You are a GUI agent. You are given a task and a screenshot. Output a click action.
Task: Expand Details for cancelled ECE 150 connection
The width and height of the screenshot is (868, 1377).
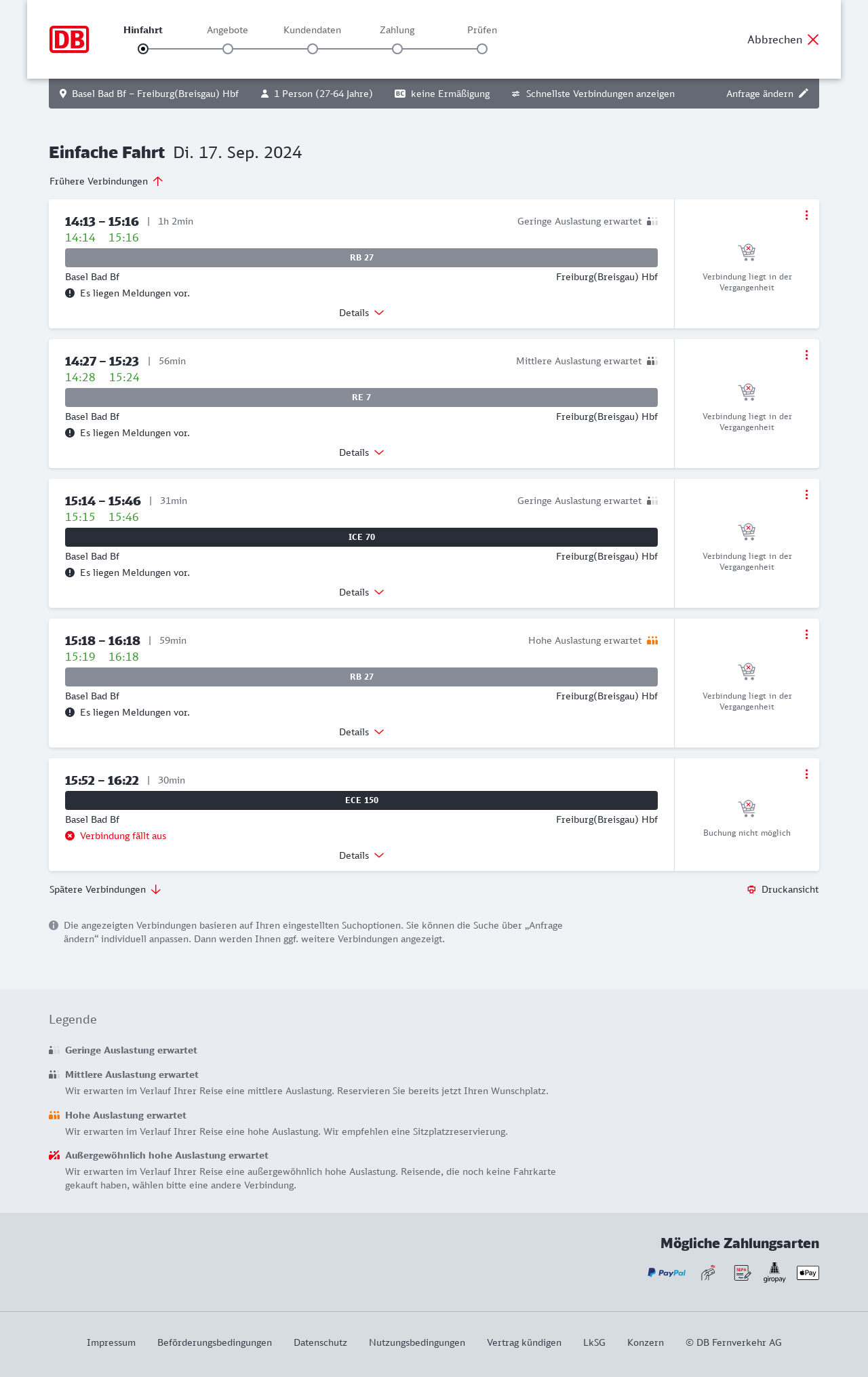tap(361, 855)
